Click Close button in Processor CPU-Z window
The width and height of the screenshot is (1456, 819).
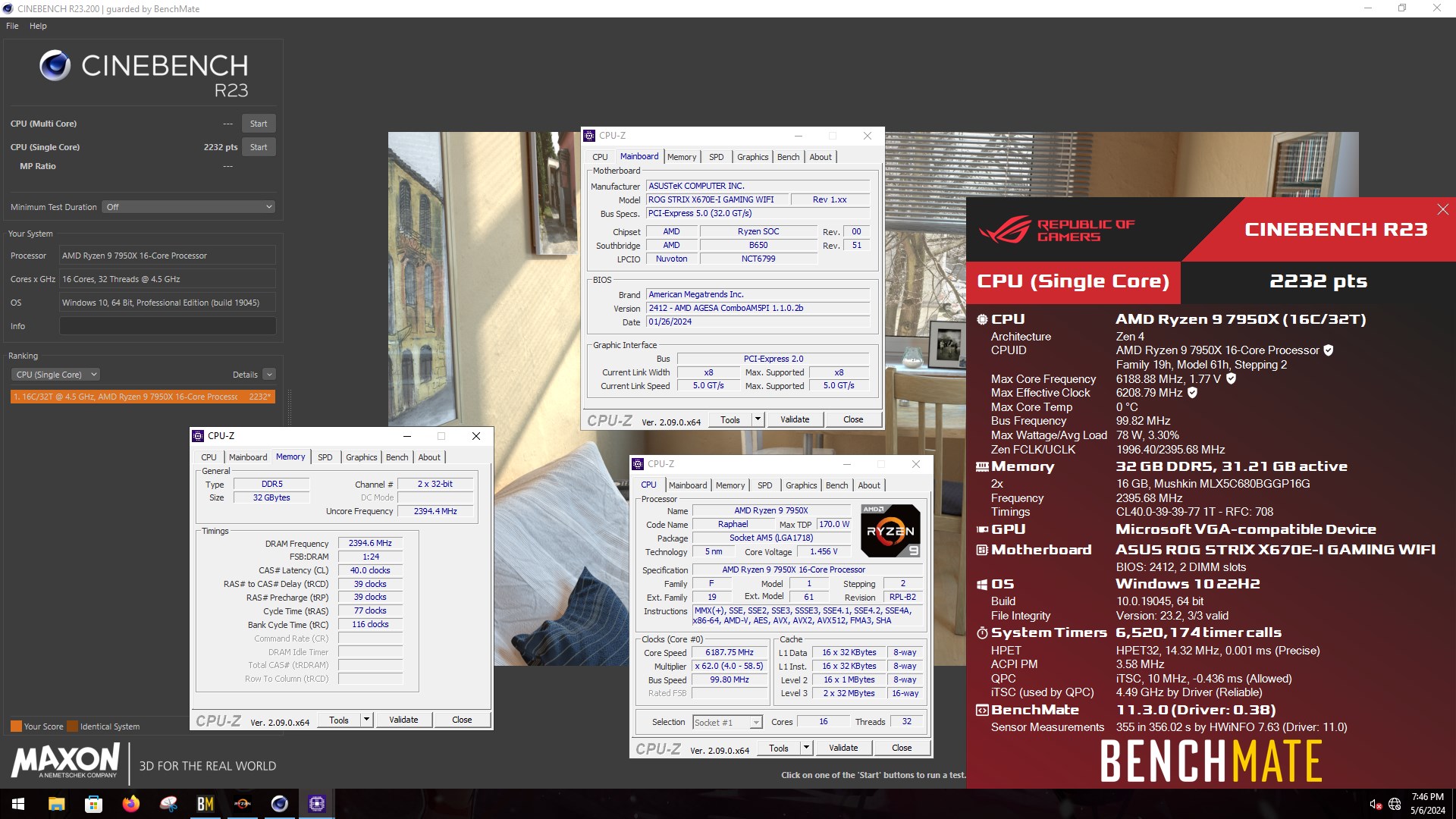(x=902, y=748)
